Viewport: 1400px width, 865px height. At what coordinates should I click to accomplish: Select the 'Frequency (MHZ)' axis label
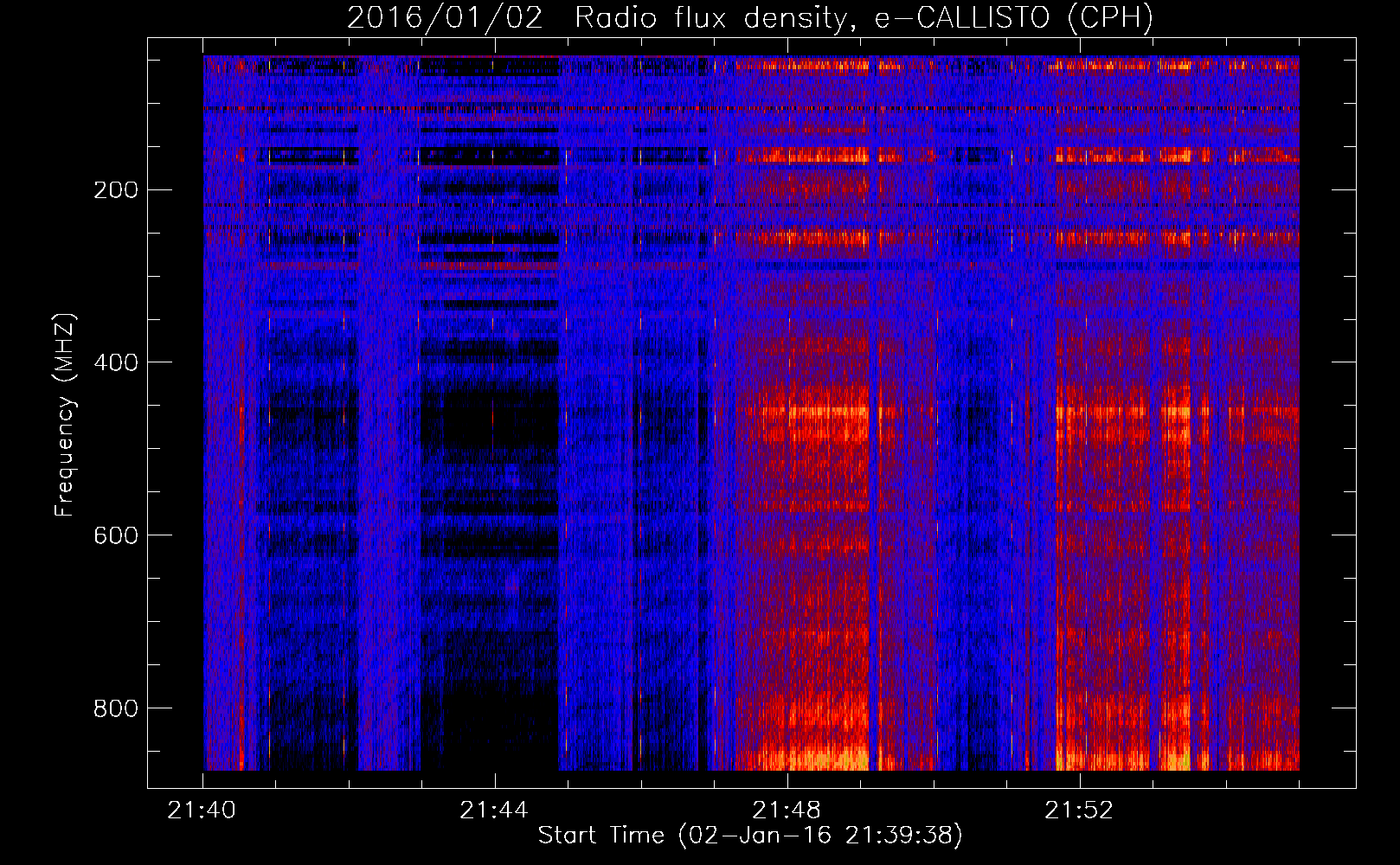click(x=65, y=415)
